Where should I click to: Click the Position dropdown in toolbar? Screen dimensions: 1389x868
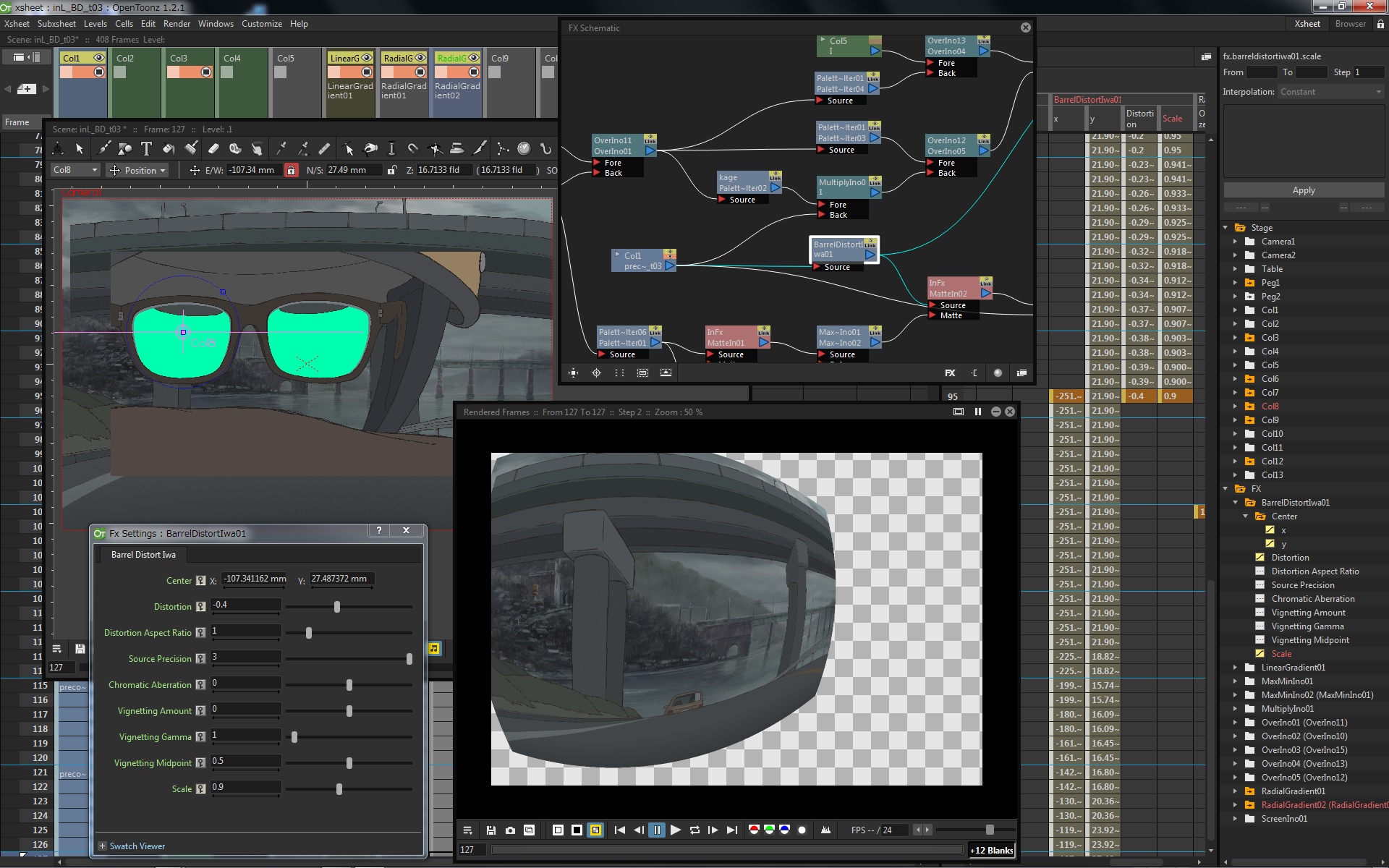[x=140, y=170]
